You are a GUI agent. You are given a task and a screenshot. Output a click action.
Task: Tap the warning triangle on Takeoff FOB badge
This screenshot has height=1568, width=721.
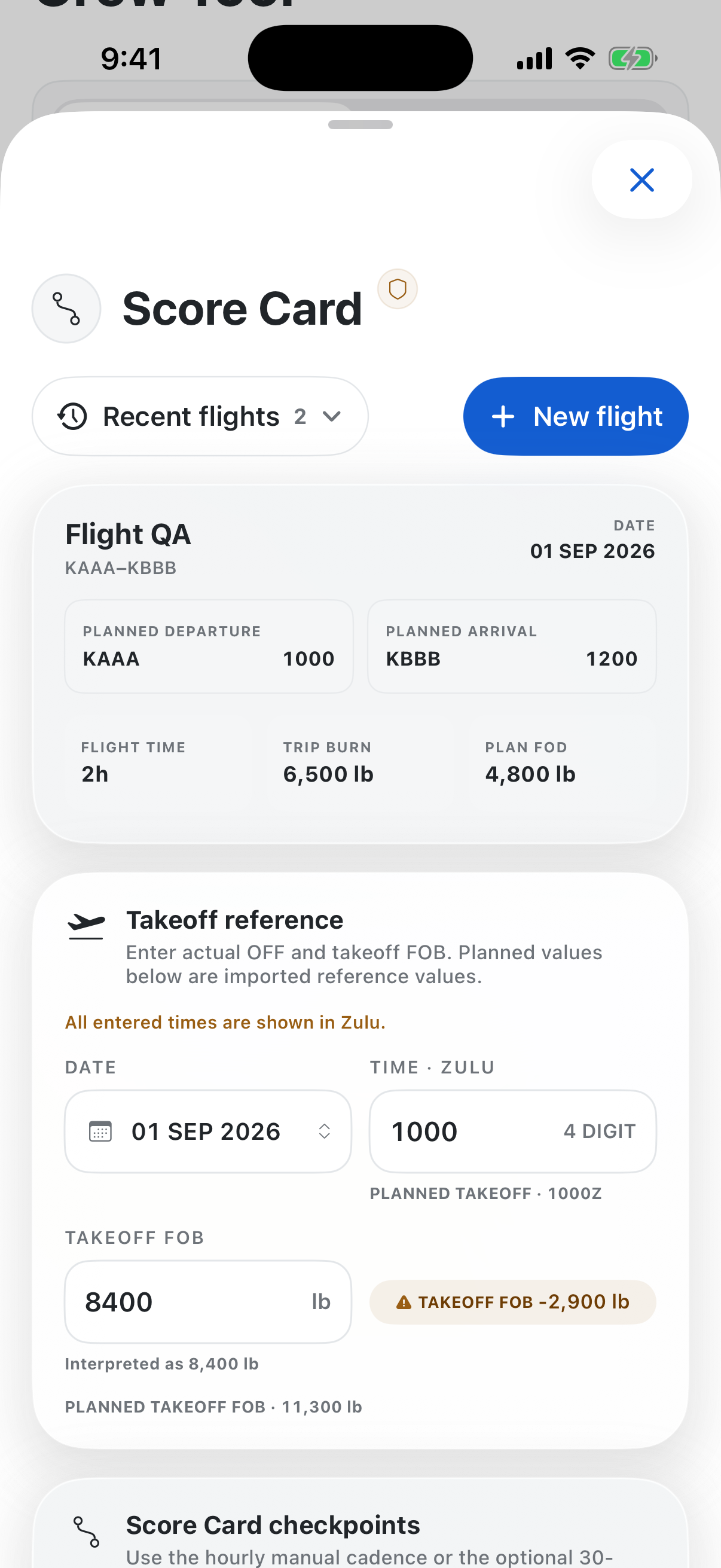coord(404,1302)
